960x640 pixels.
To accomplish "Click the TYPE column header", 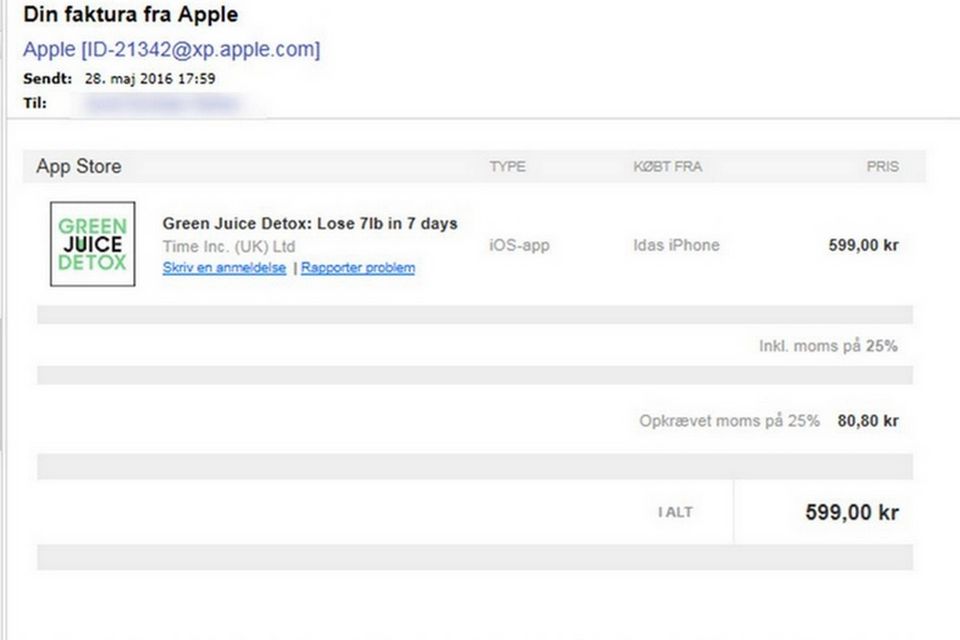I will tap(508, 167).
